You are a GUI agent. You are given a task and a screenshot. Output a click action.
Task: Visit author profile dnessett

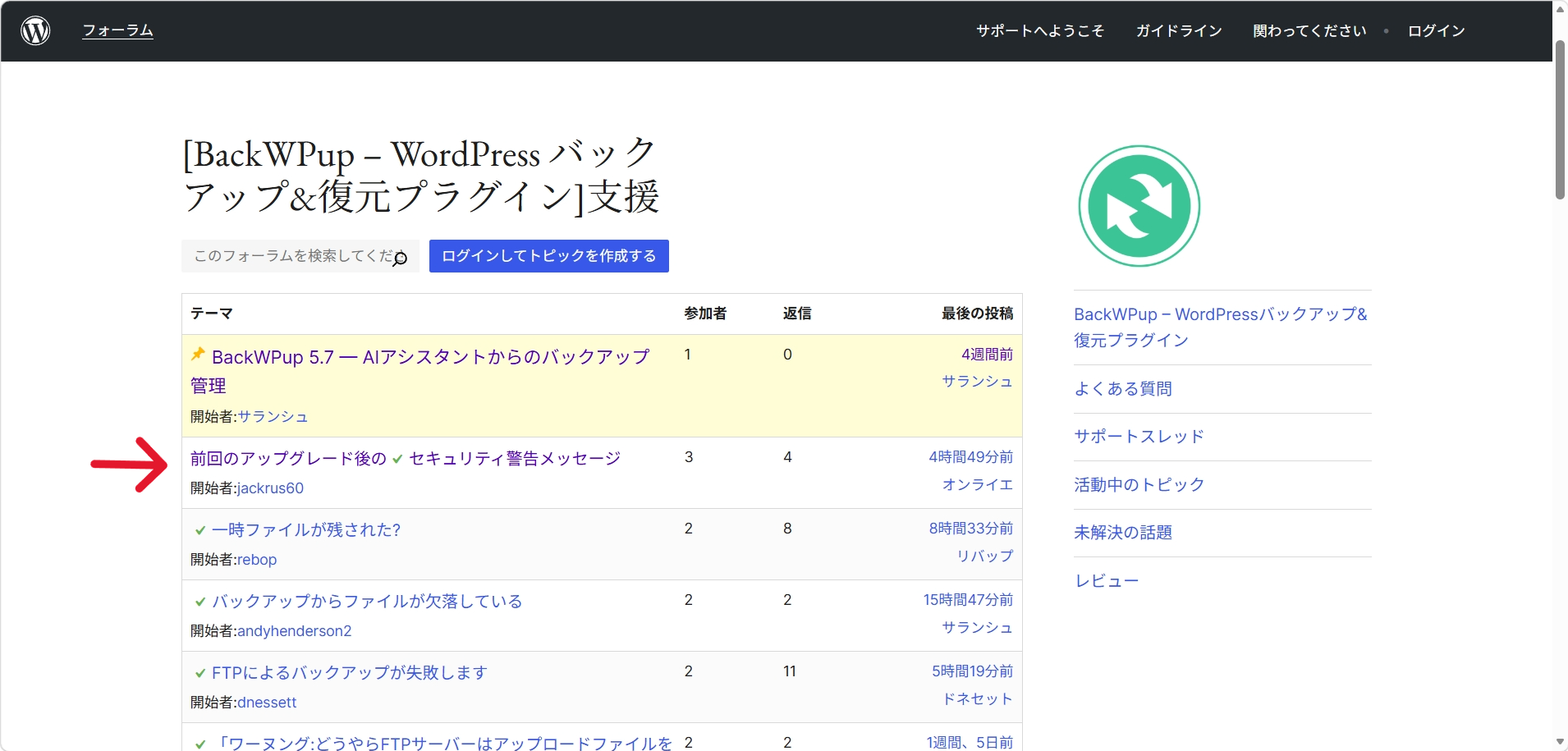tap(267, 703)
